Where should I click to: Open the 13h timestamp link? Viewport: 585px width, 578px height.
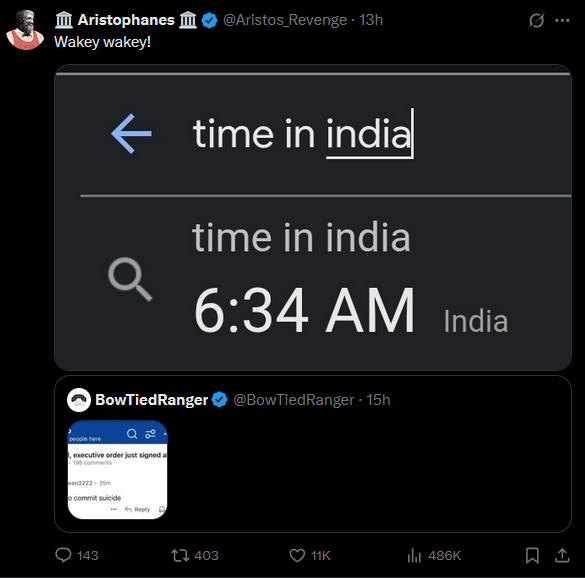(x=371, y=20)
